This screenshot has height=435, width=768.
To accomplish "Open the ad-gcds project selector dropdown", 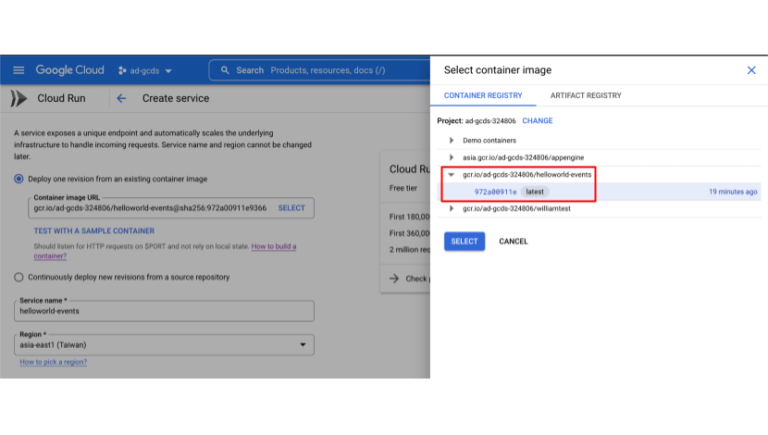I will click(x=145, y=71).
